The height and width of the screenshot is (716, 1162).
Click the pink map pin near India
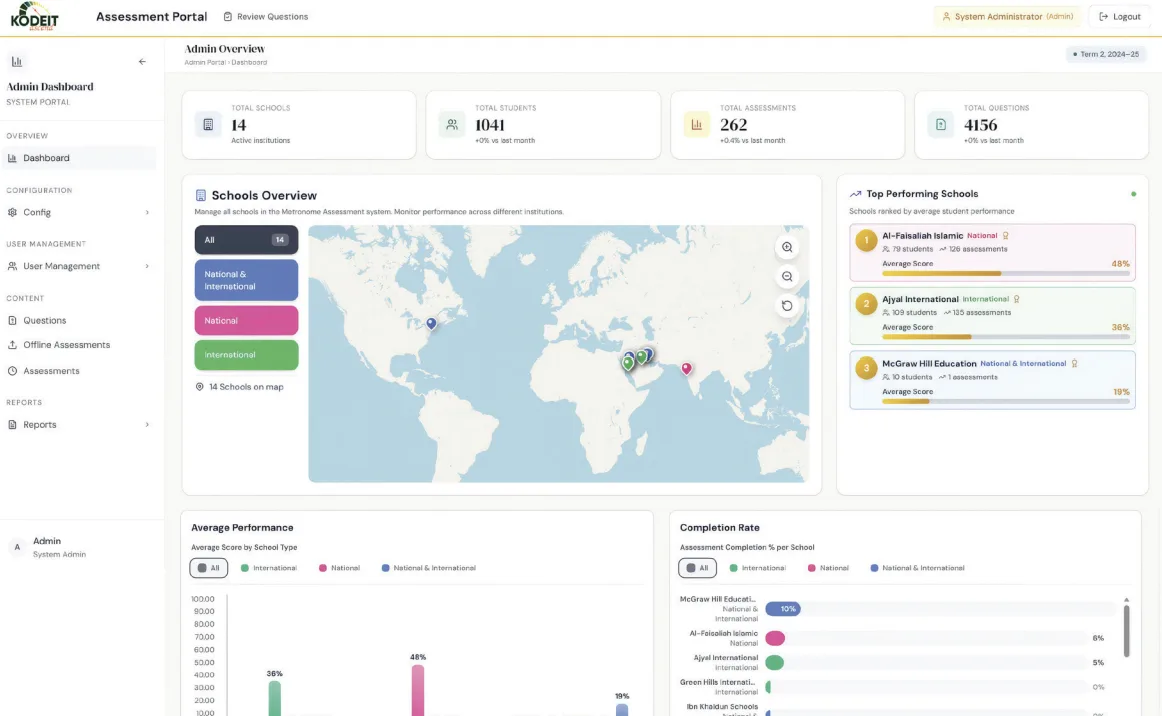(x=687, y=368)
